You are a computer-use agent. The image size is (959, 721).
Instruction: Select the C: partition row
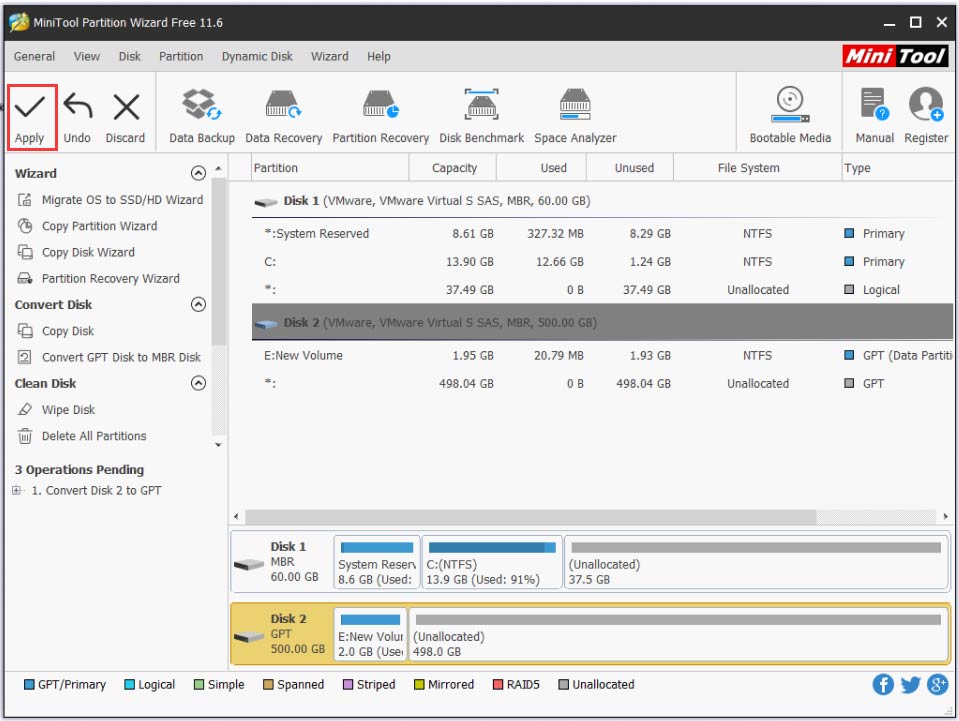(x=602, y=262)
